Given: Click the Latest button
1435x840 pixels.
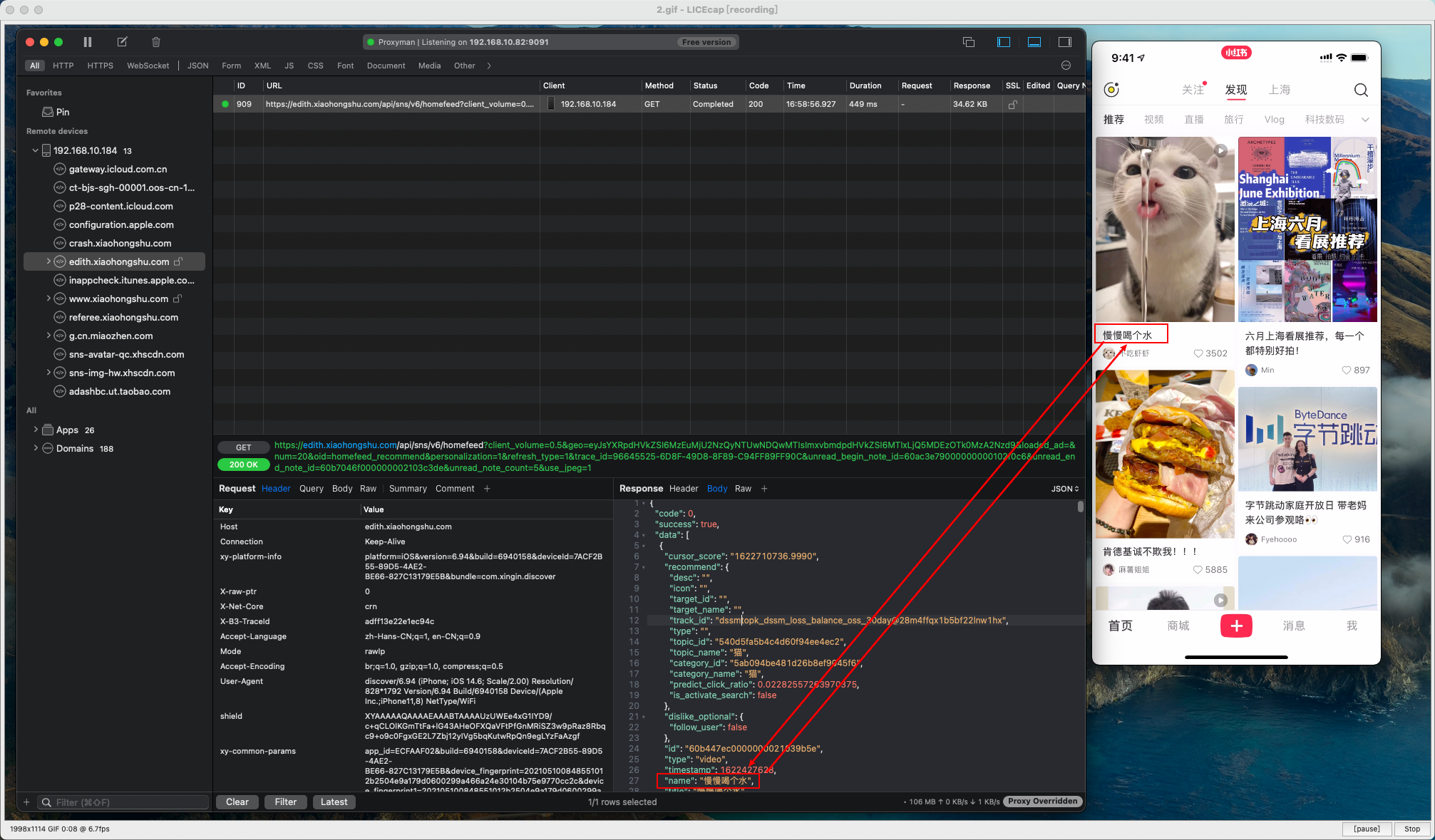Looking at the screenshot, I should (x=334, y=802).
